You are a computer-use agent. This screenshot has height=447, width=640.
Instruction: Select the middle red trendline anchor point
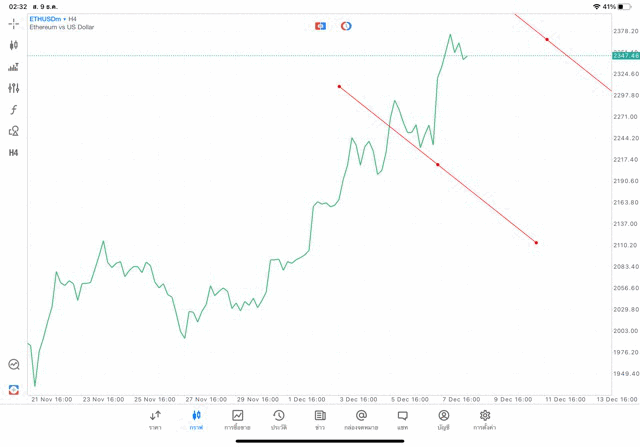tap(437, 164)
